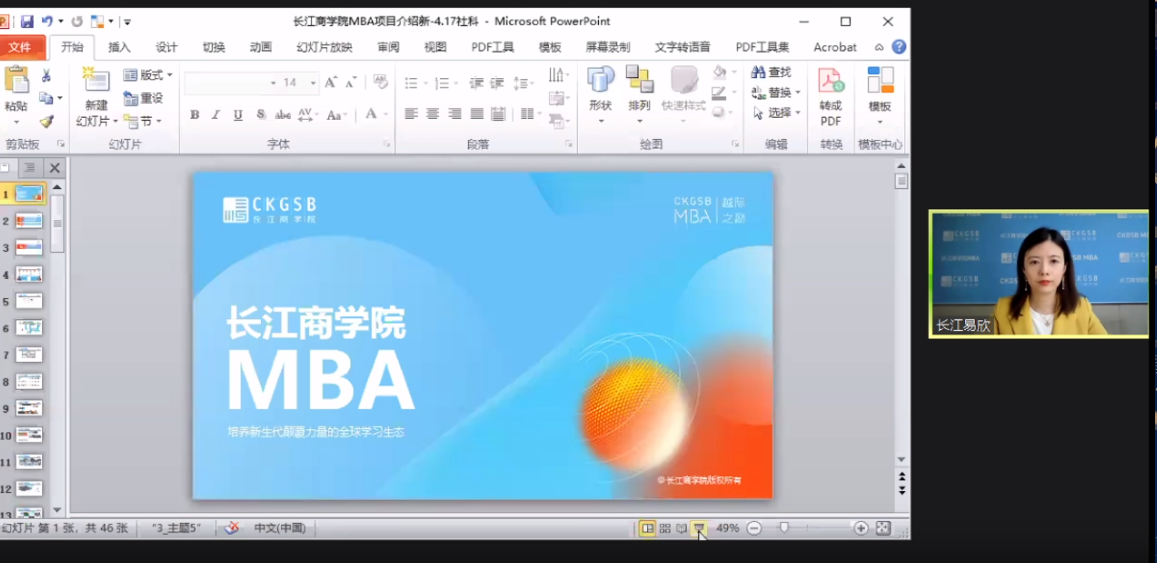Cut selection with the scissors icon
The image size is (1157, 563).
[x=46, y=75]
